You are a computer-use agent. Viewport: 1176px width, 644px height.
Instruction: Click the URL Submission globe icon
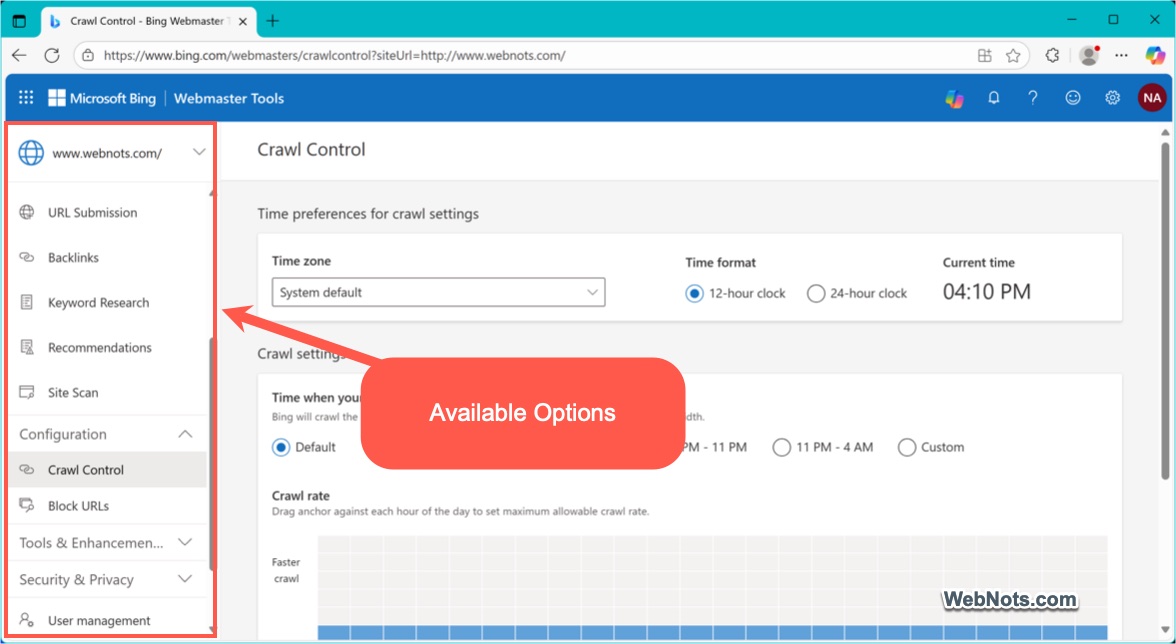[x=27, y=212]
